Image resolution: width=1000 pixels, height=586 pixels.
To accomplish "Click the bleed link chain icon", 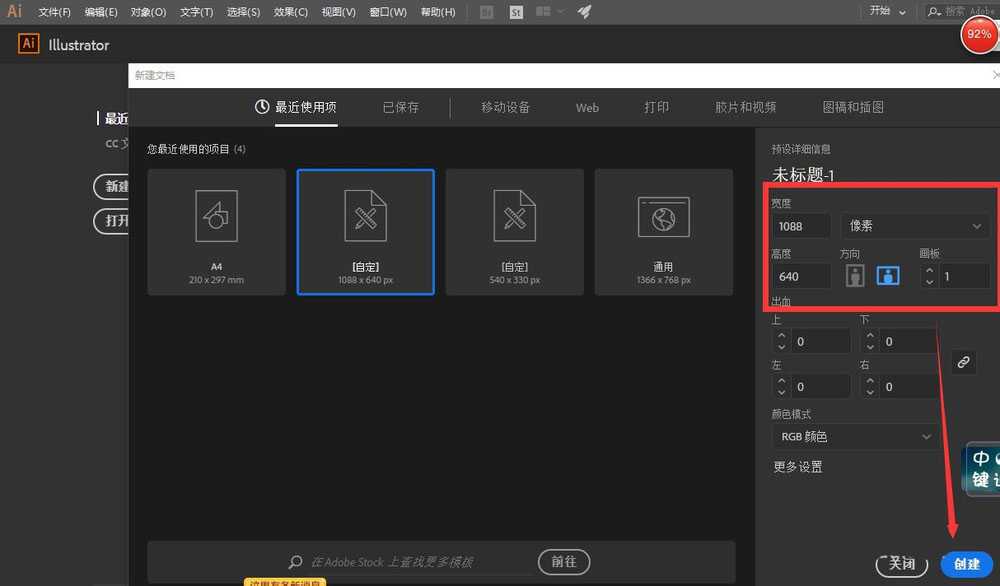I will tap(963, 362).
